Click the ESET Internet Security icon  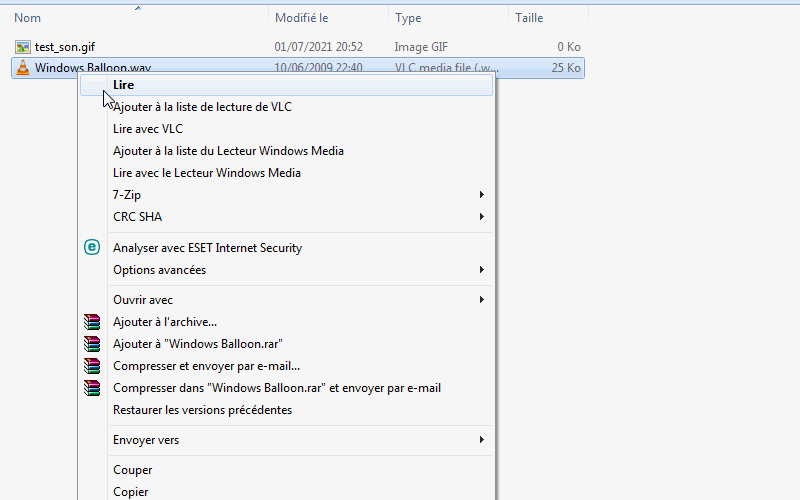tap(92, 247)
